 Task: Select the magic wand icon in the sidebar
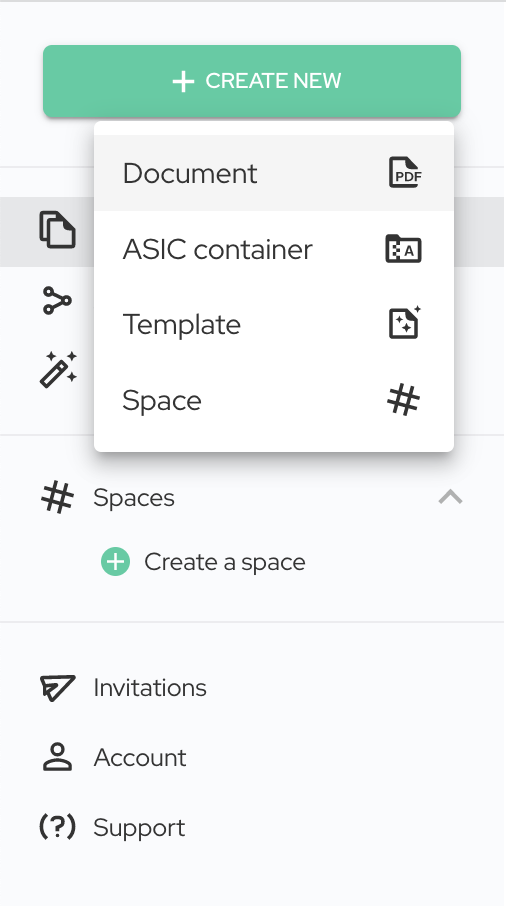point(58,369)
